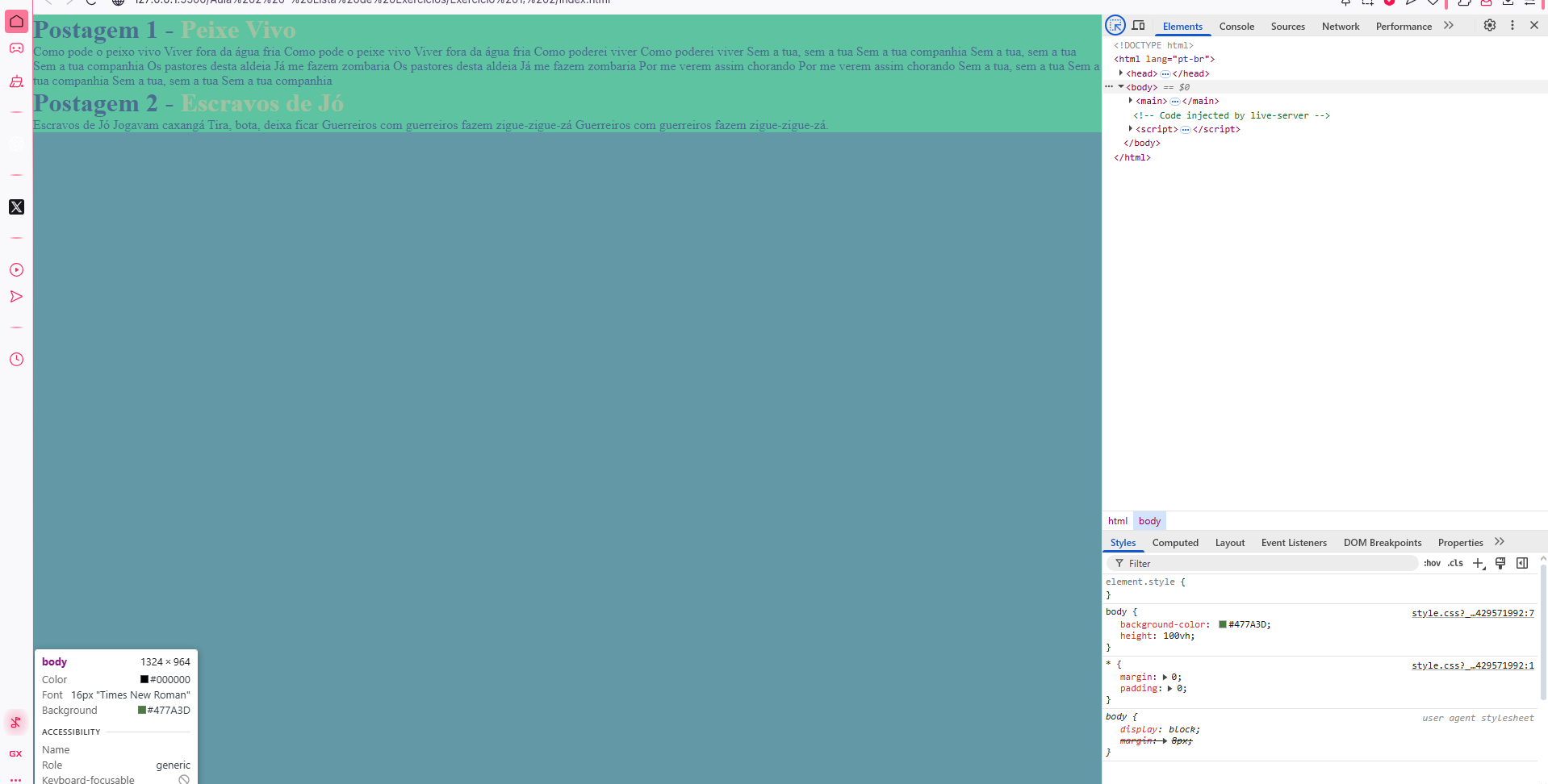Click the html breadcrumb
This screenshot has height=784, width=1548.
pyautogui.click(x=1117, y=521)
